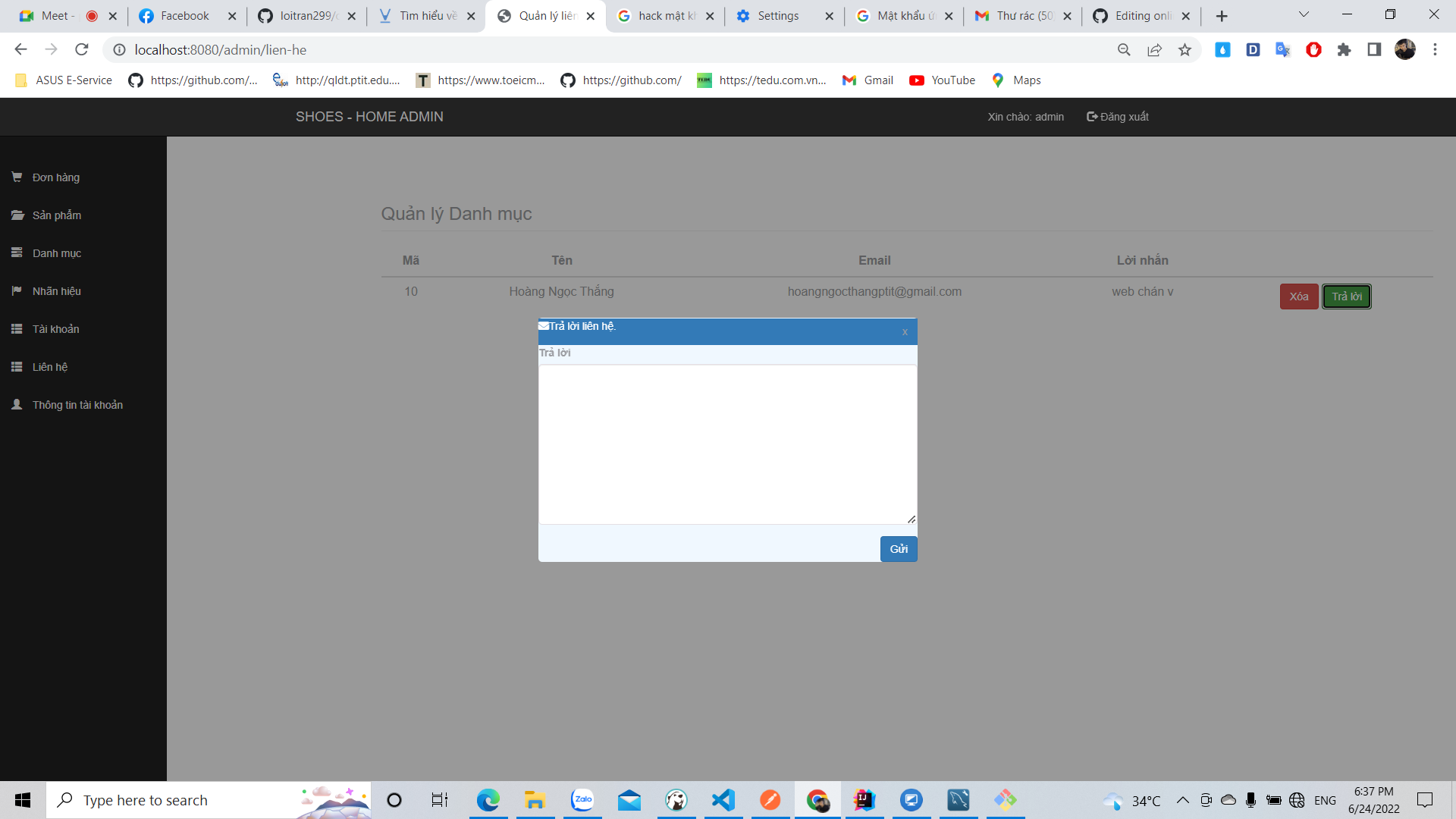Expand hidden system tray icons
1456x819 pixels.
click(1184, 800)
